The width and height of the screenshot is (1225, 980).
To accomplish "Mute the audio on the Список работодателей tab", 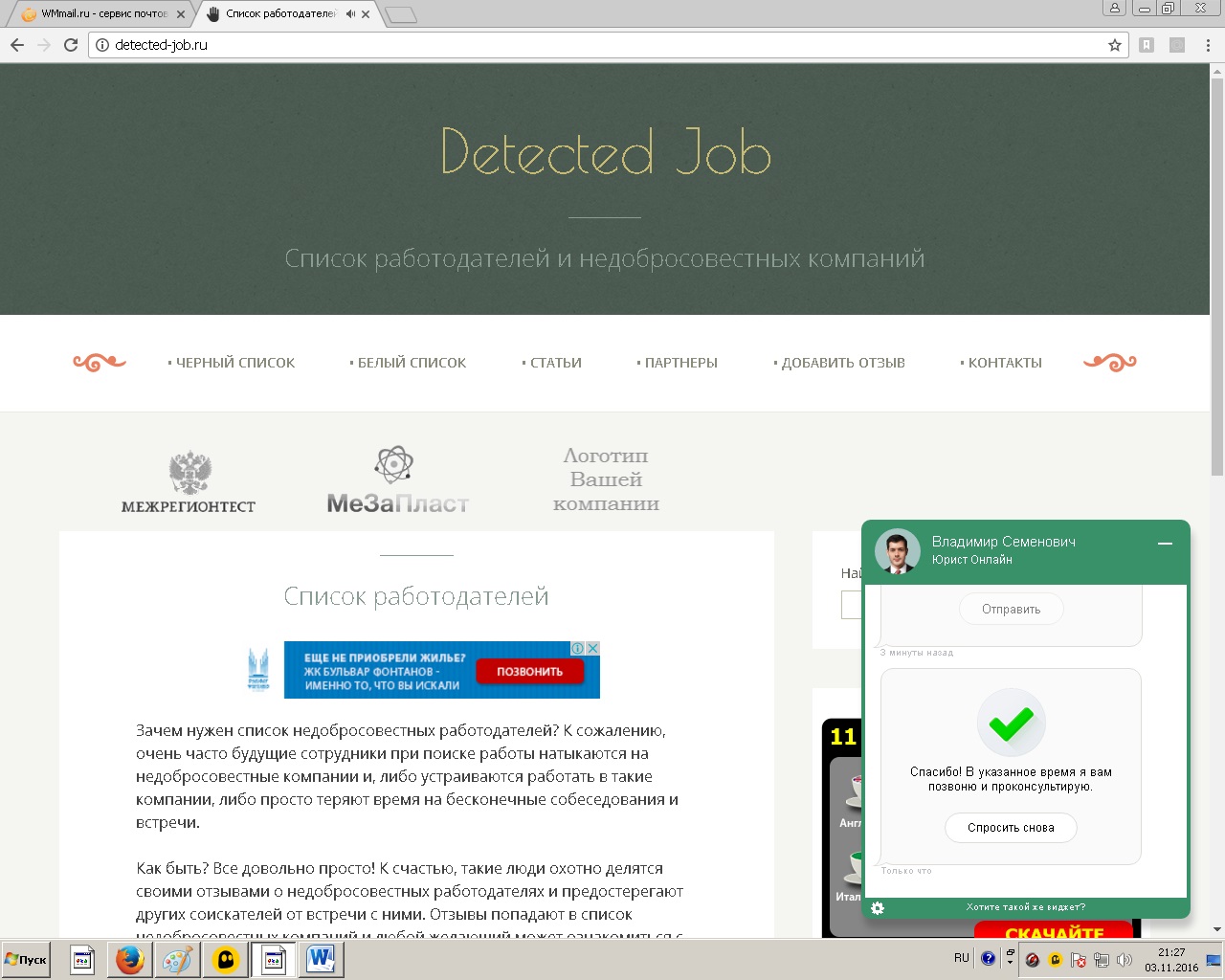I will point(349,14).
